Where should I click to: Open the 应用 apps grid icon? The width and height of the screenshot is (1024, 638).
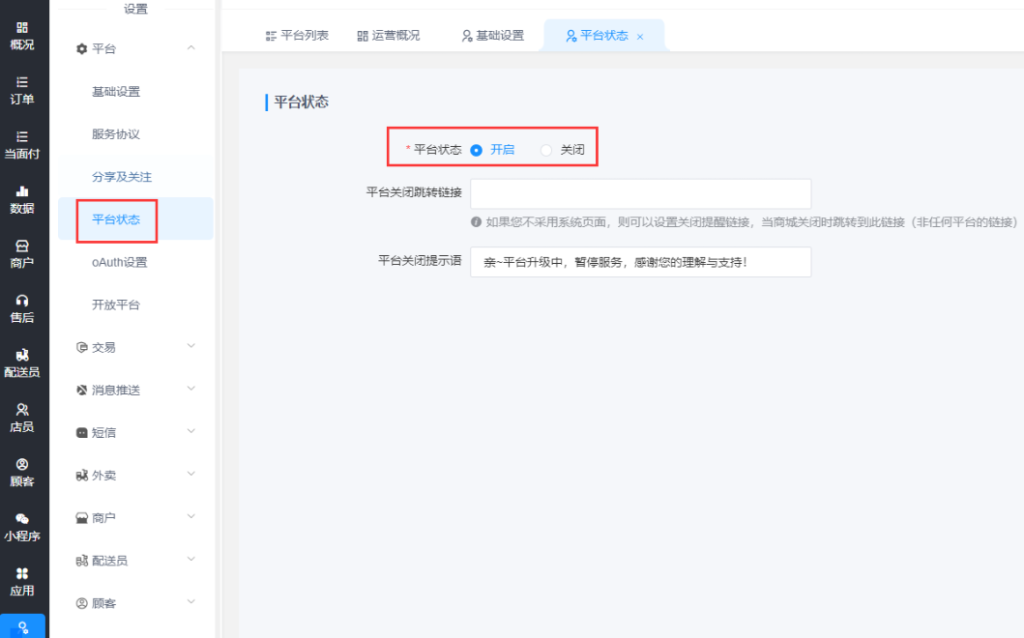pyautogui.click(x=22, y=573)
